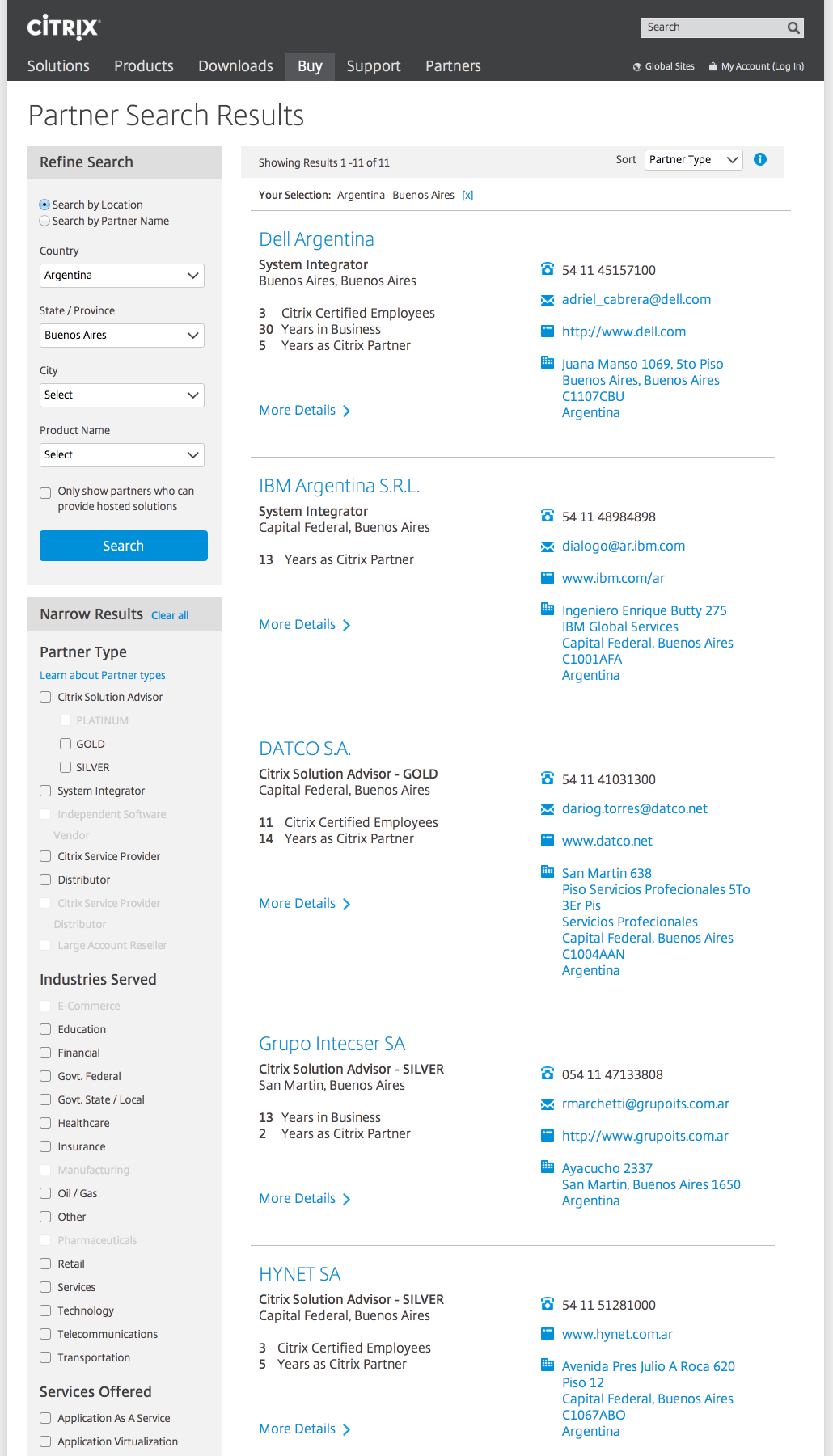Open Learn about Partner types link
Screen dimensions: 833x1456
pyautogui.click(x=103, y=675)
